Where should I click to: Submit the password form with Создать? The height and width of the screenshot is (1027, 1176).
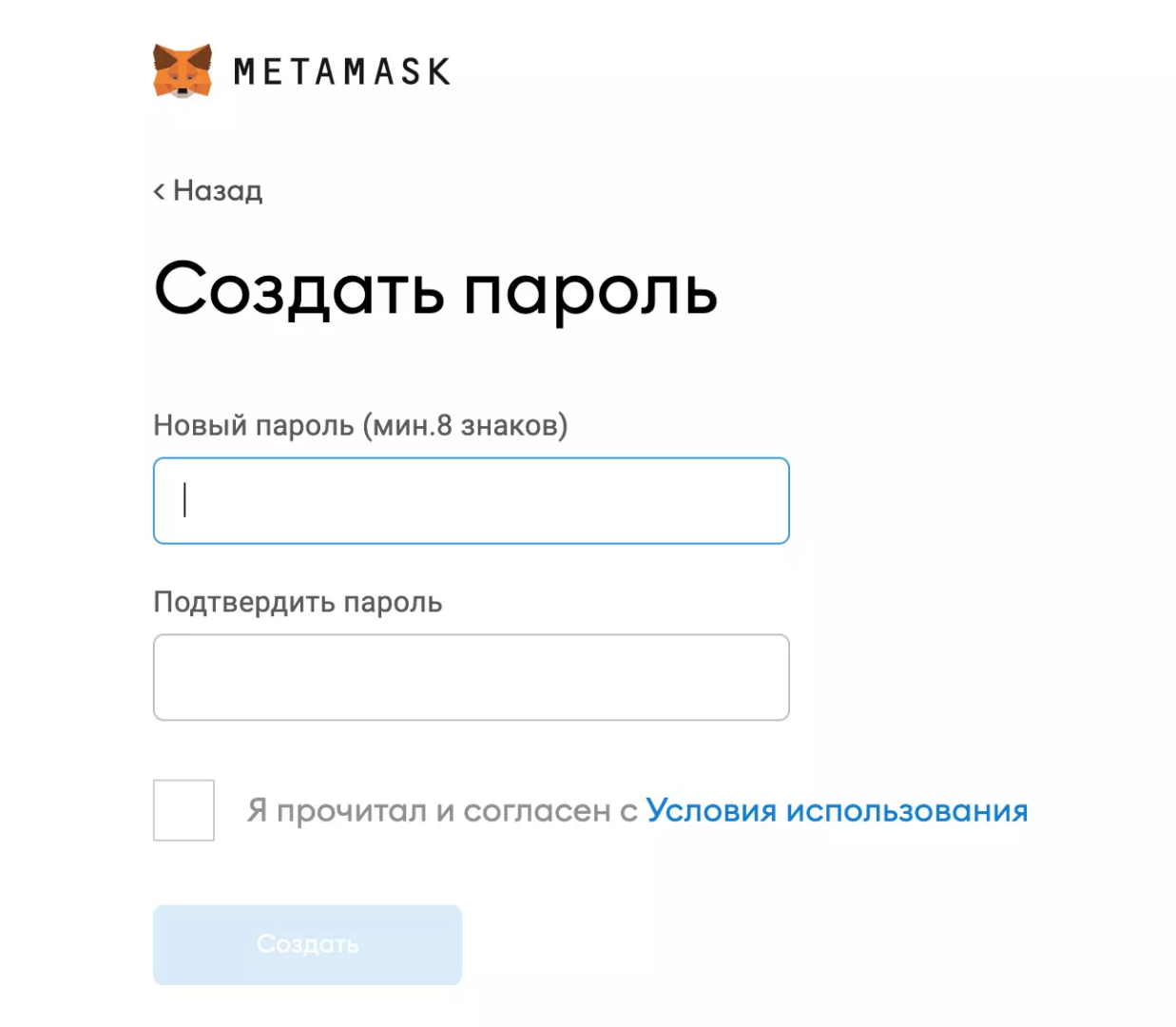(307, 944)
